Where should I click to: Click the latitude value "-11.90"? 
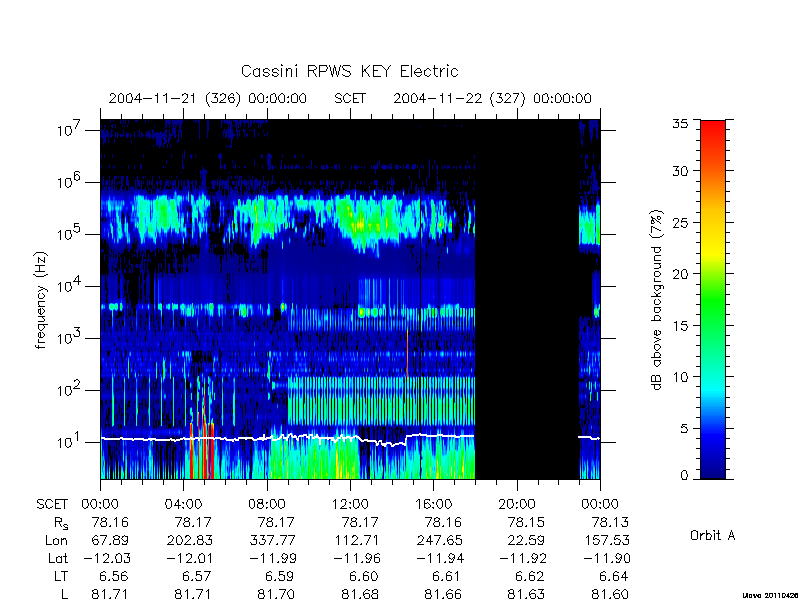pyautogui.click(x=607, y=558)
